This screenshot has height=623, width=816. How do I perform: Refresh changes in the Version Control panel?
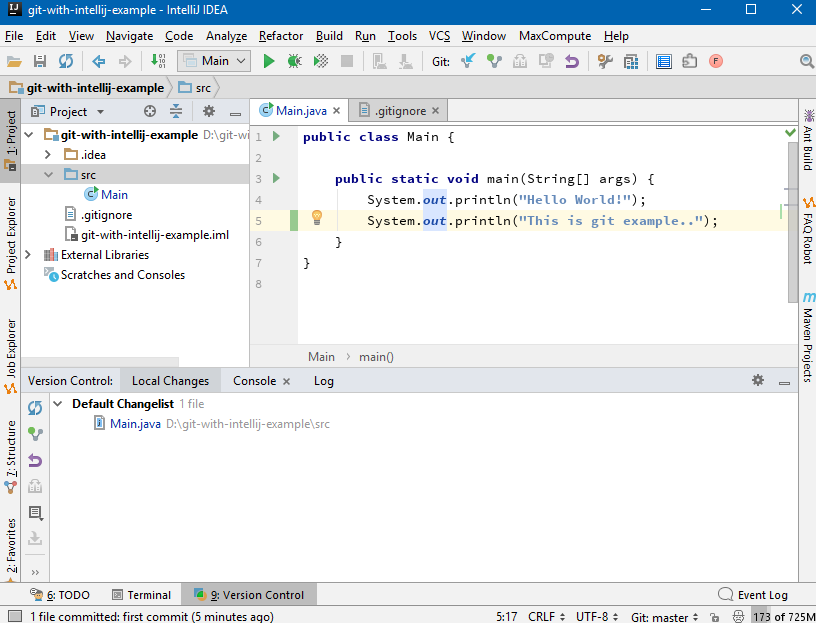coord(34,407)
